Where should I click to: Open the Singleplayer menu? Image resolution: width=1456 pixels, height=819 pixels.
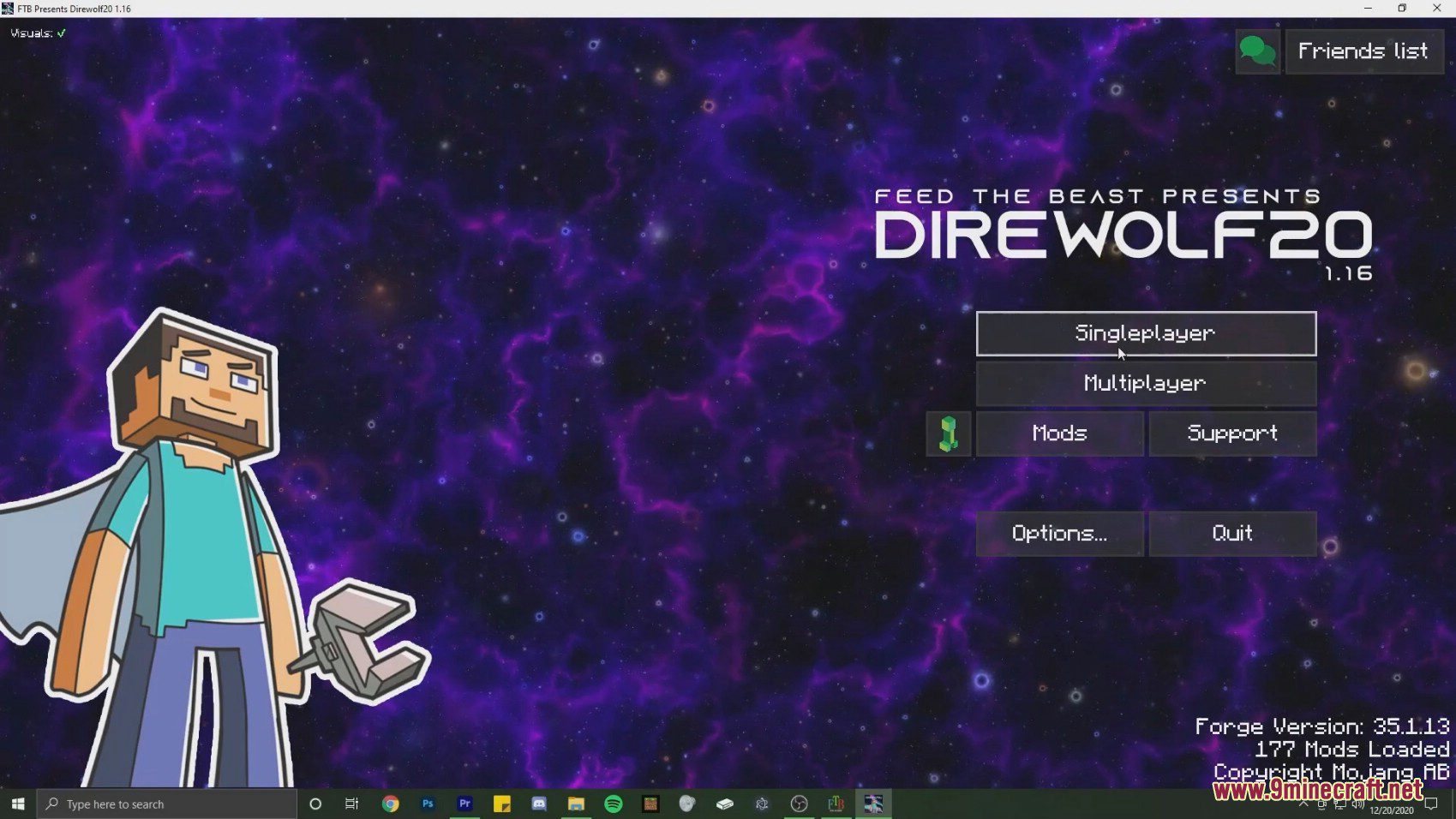(x=1146, y=333)
